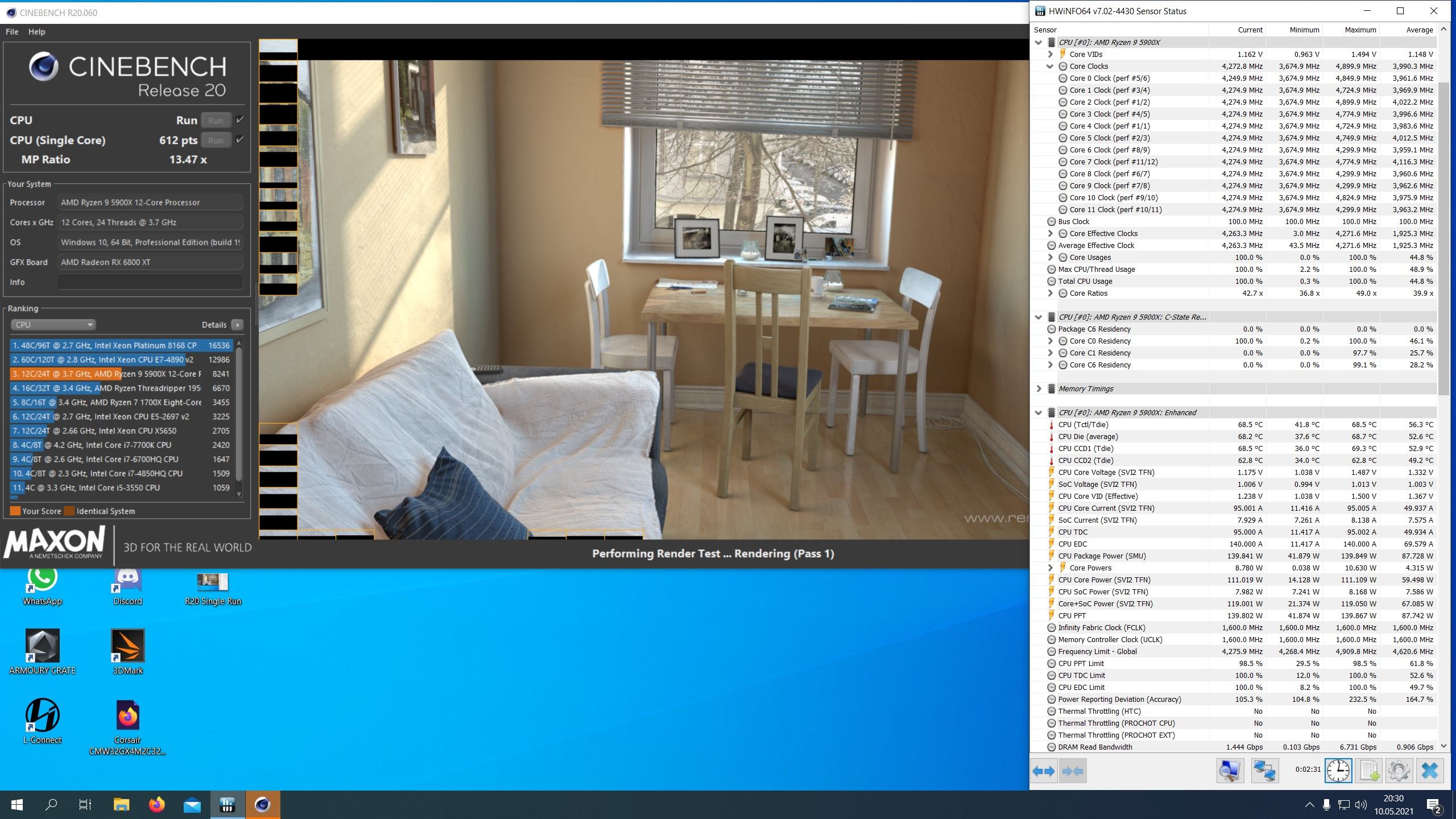
Task: Click Run button for CPU (Single Core)
Action: (216, 140)
